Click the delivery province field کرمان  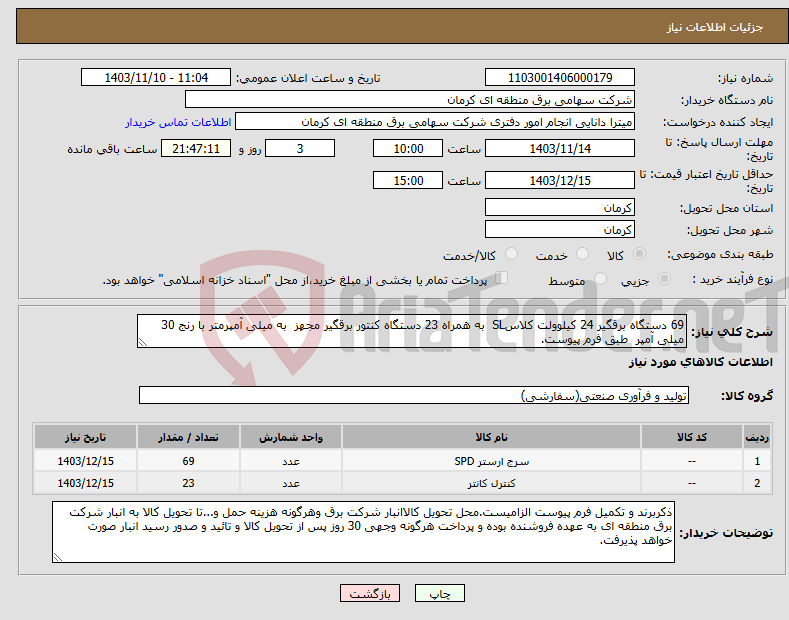560,207
